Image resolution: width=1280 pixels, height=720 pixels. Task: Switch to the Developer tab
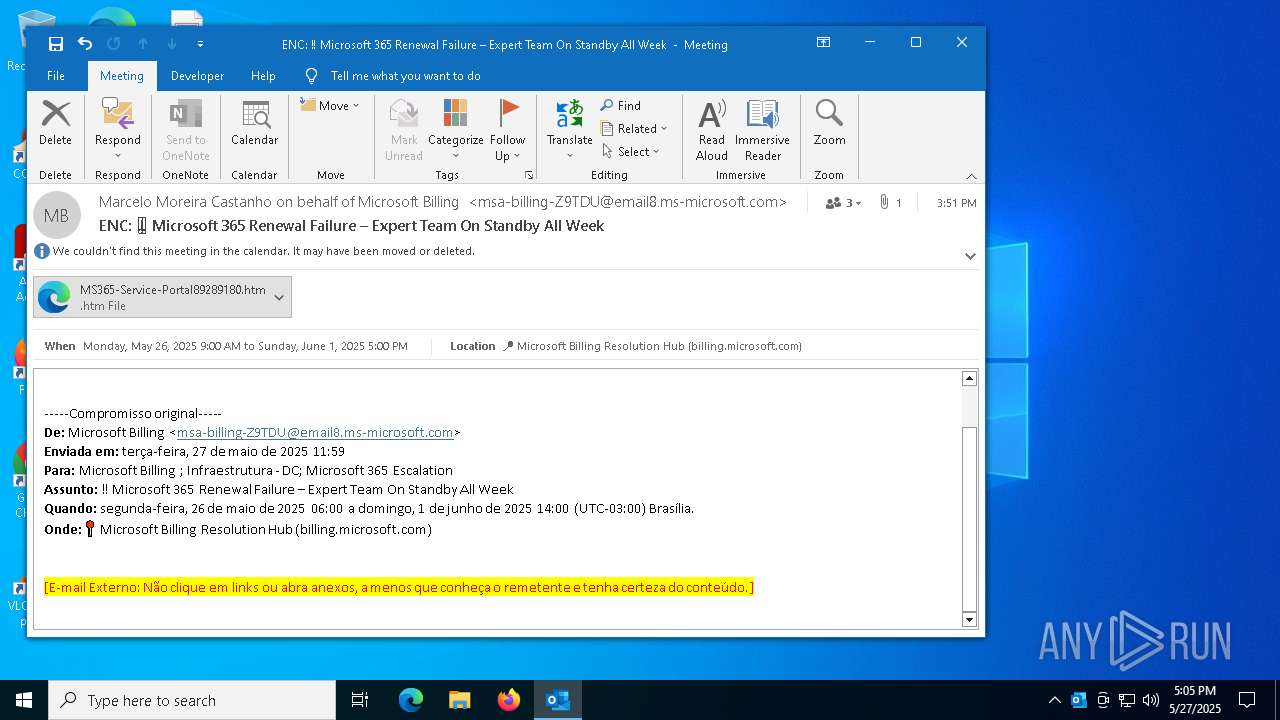(x=198, y=75)
